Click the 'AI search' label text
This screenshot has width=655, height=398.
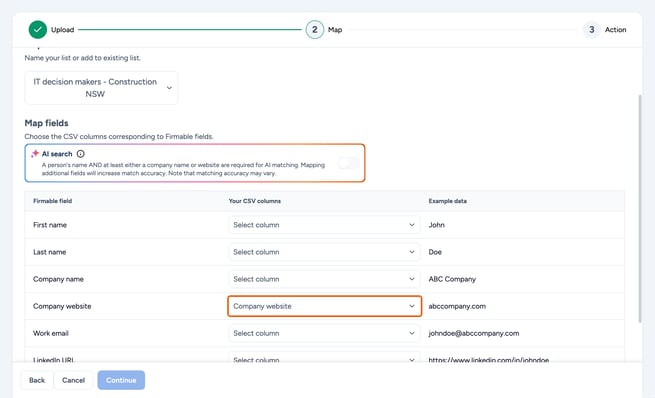coord(57,154)
